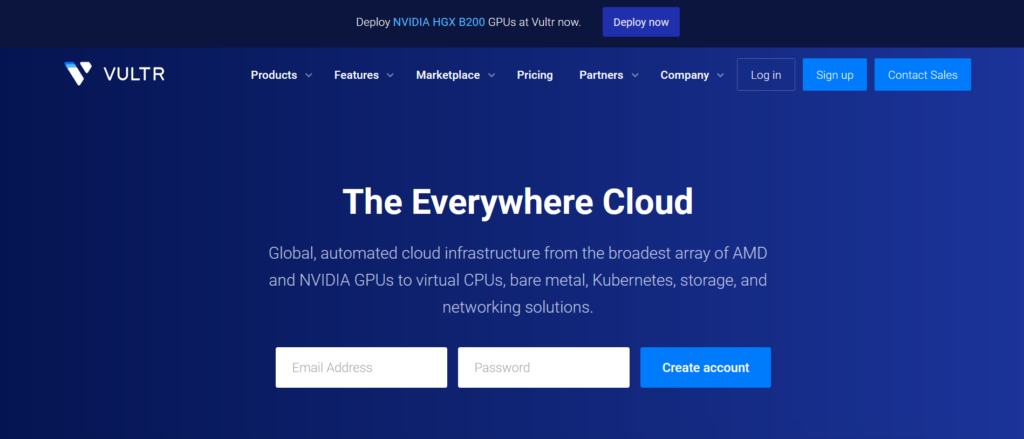Expand the Company dropdown chevron
Image resolution: width=1024 pixels, height=439 pixels.
720,75
